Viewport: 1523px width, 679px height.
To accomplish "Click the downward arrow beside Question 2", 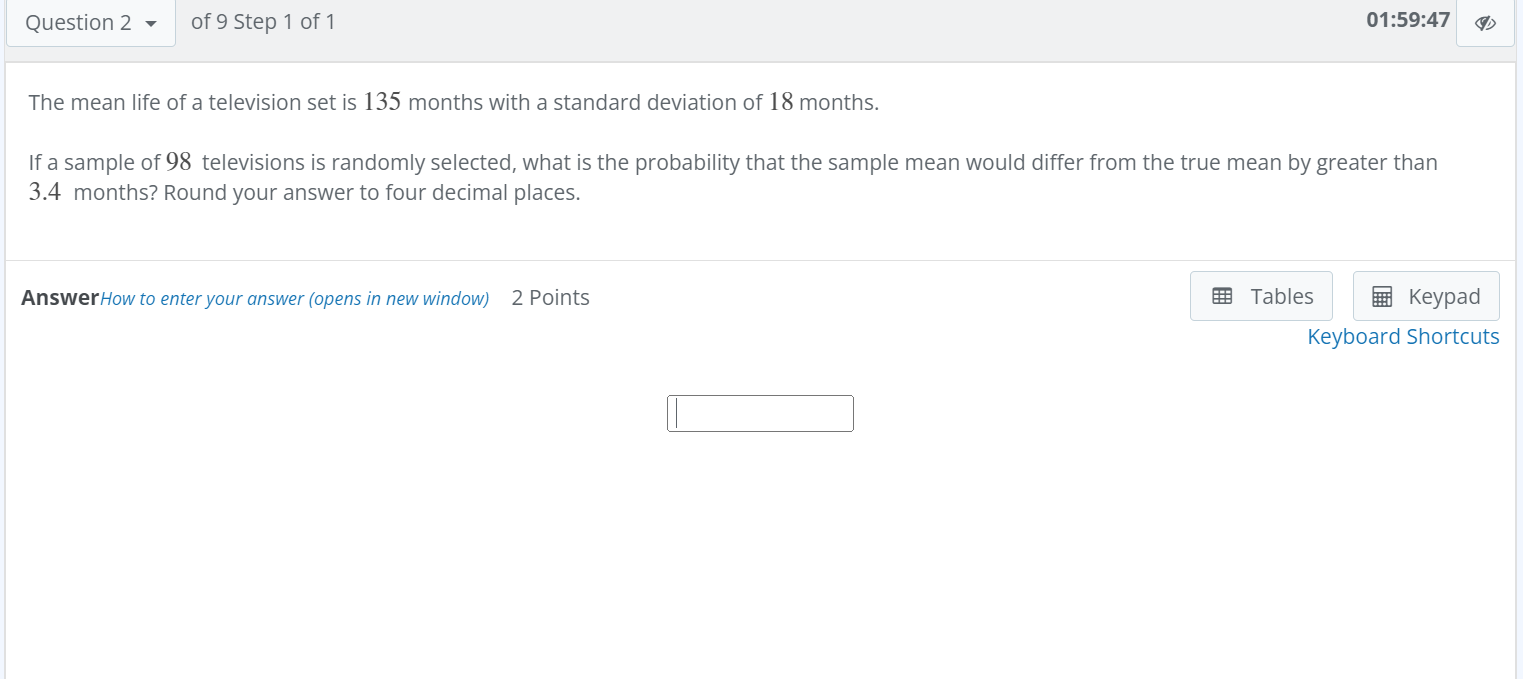I will (148, 22).
